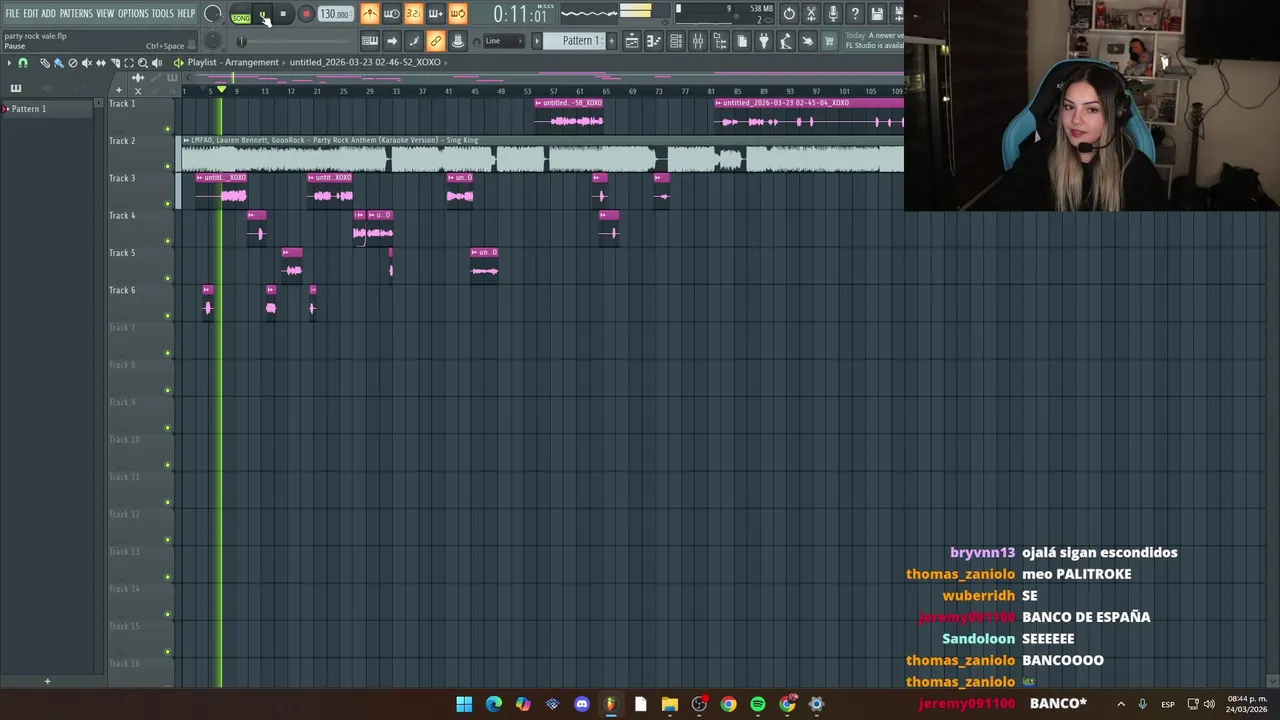Screen dimensions: 1280x720
Task: Select the playlist Mute tool
Action: coord(87,62)
